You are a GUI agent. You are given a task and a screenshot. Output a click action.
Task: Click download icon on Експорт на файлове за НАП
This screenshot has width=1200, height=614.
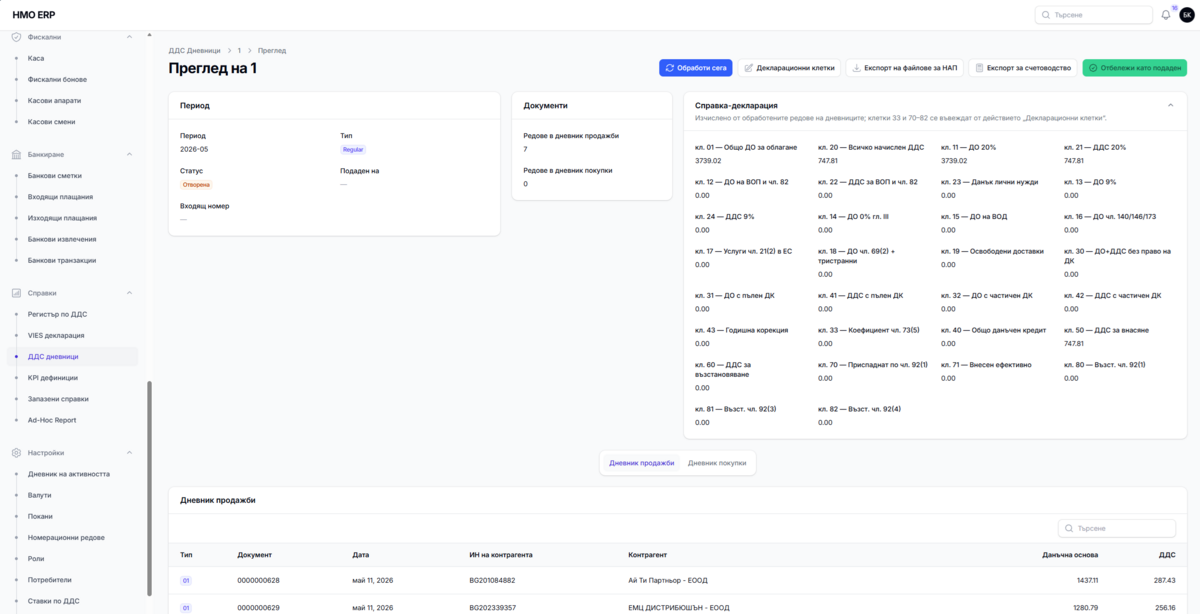(857, 68)
